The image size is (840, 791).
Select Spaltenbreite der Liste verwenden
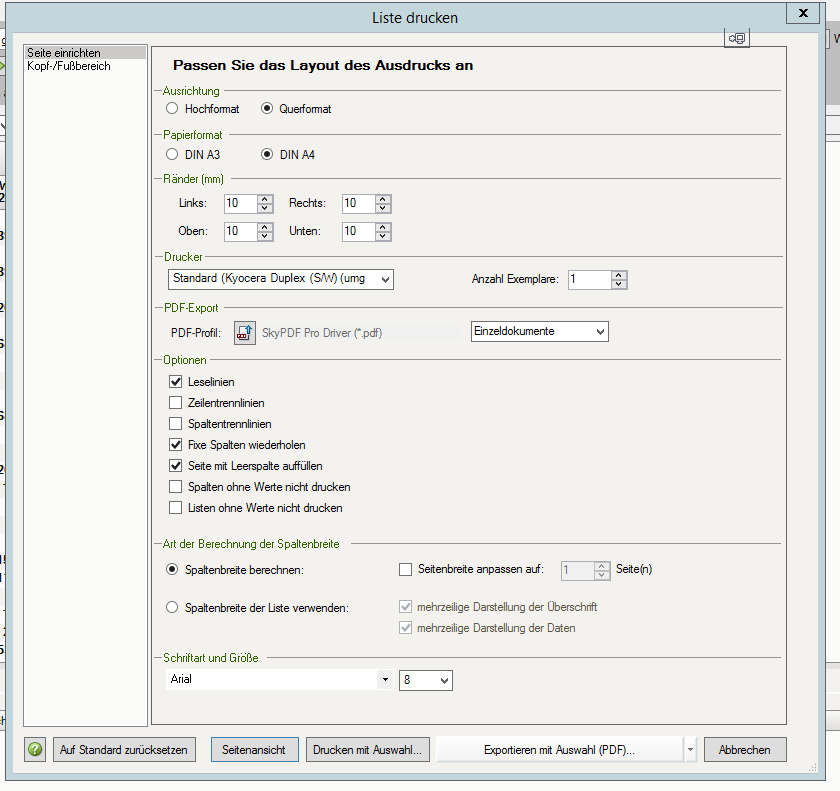coord(171,607)
